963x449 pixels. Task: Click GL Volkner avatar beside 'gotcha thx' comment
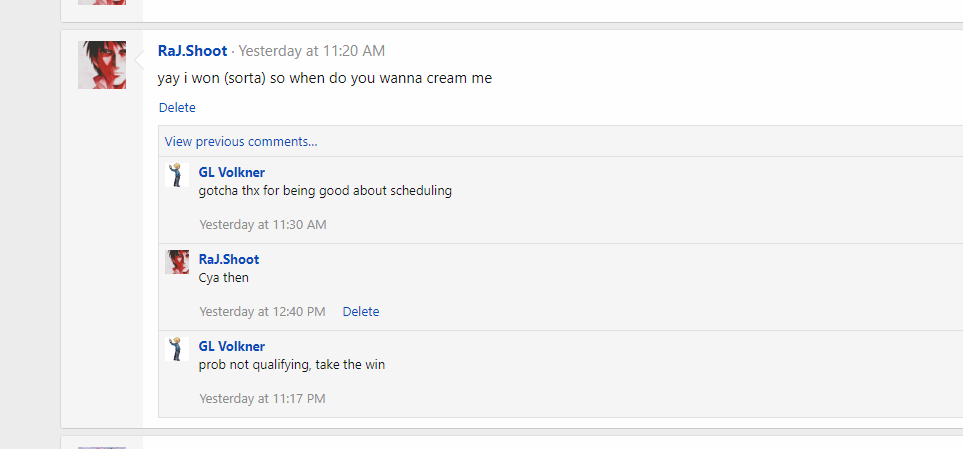[177, 175]
